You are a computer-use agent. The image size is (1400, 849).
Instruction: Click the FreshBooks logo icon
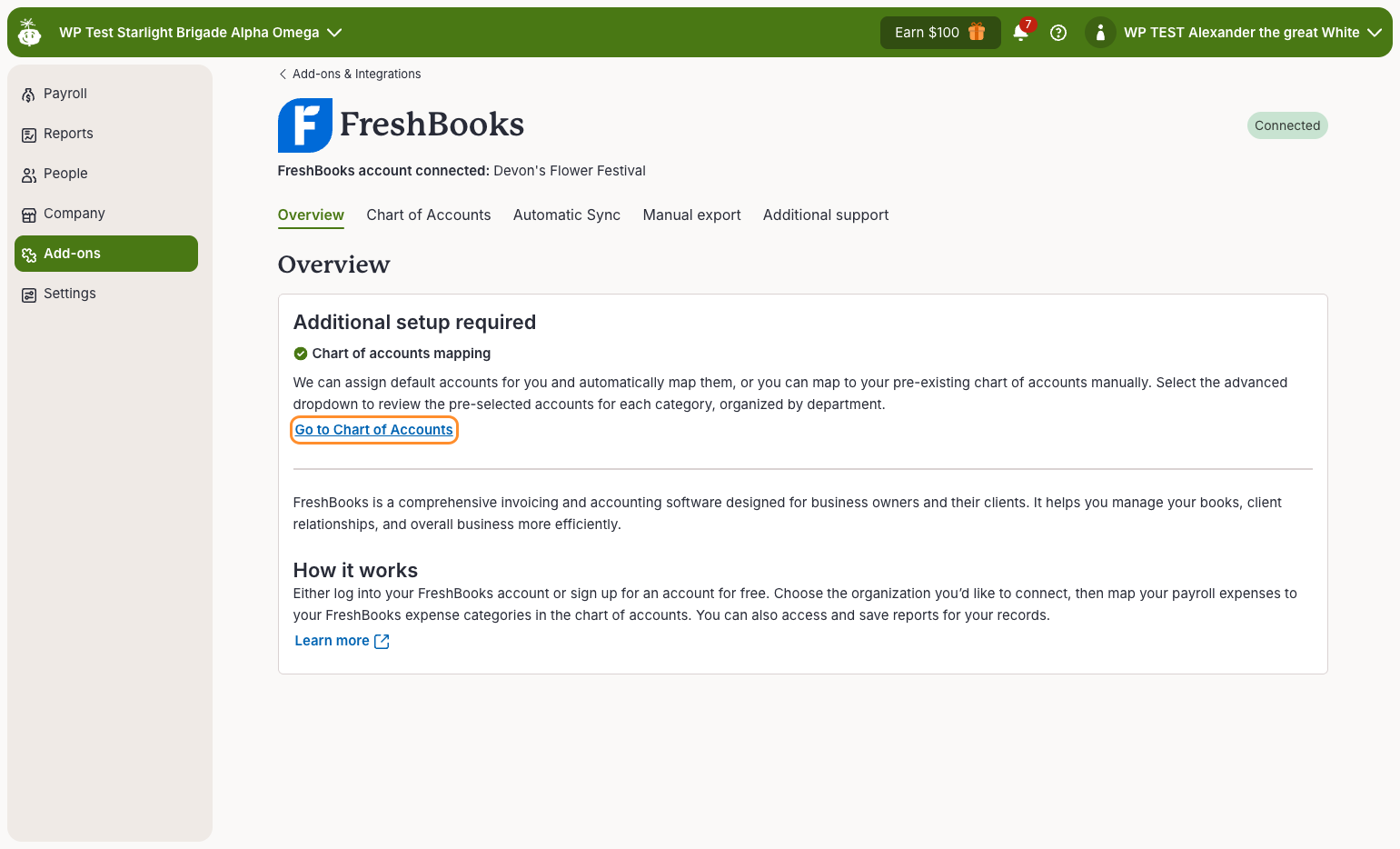305,125
